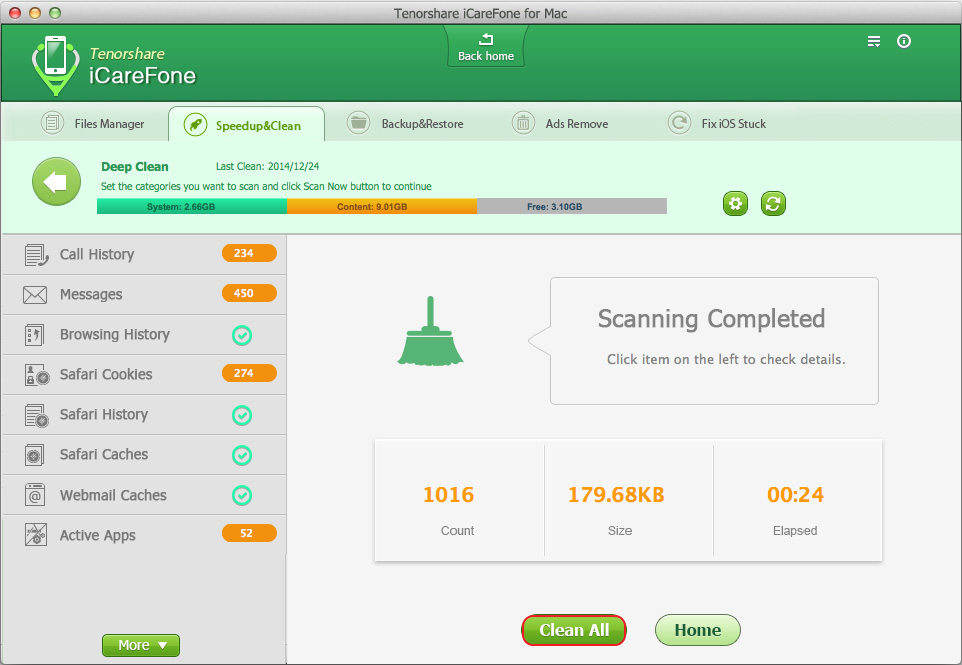Click the Scanning Completed heading
The height and width of the screenshot is (665, 962).
click(711, 319)
